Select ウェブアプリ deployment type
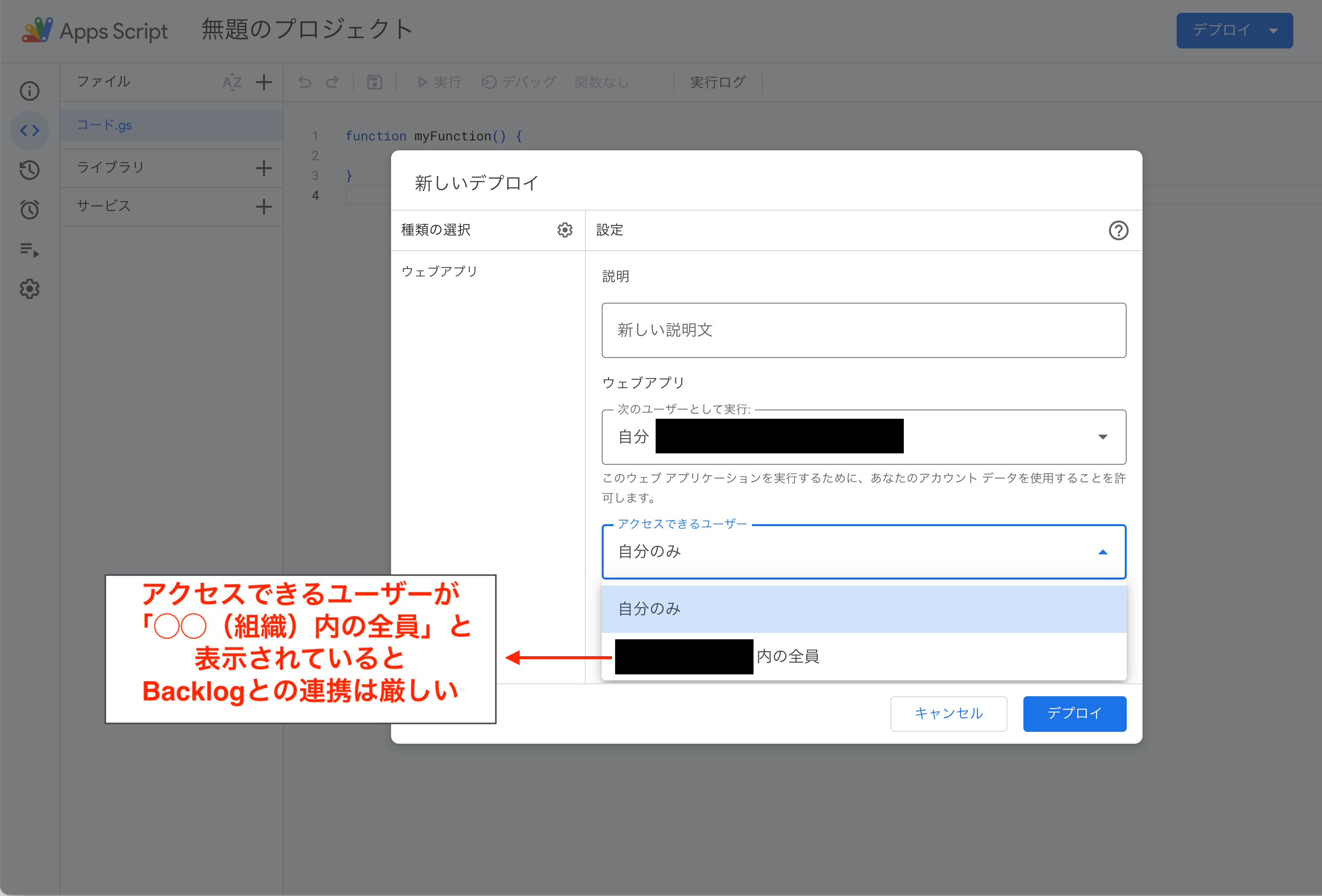Screen dimensions: 1322x896 point(439,271)
